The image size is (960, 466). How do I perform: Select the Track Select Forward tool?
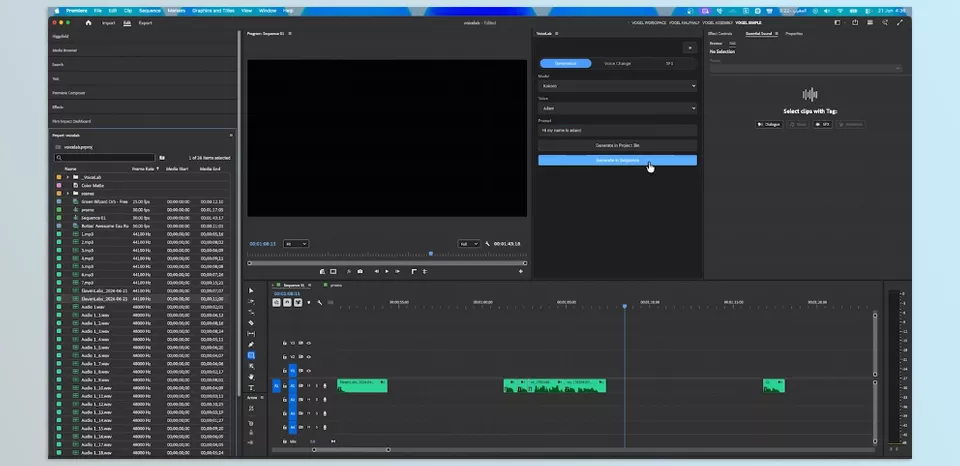[251, 301]
